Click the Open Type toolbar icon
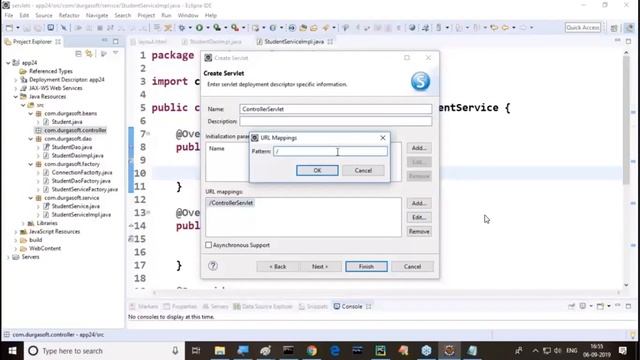Image resolution: width=640 pixels, height=360 pixels. tap(303, 28)
